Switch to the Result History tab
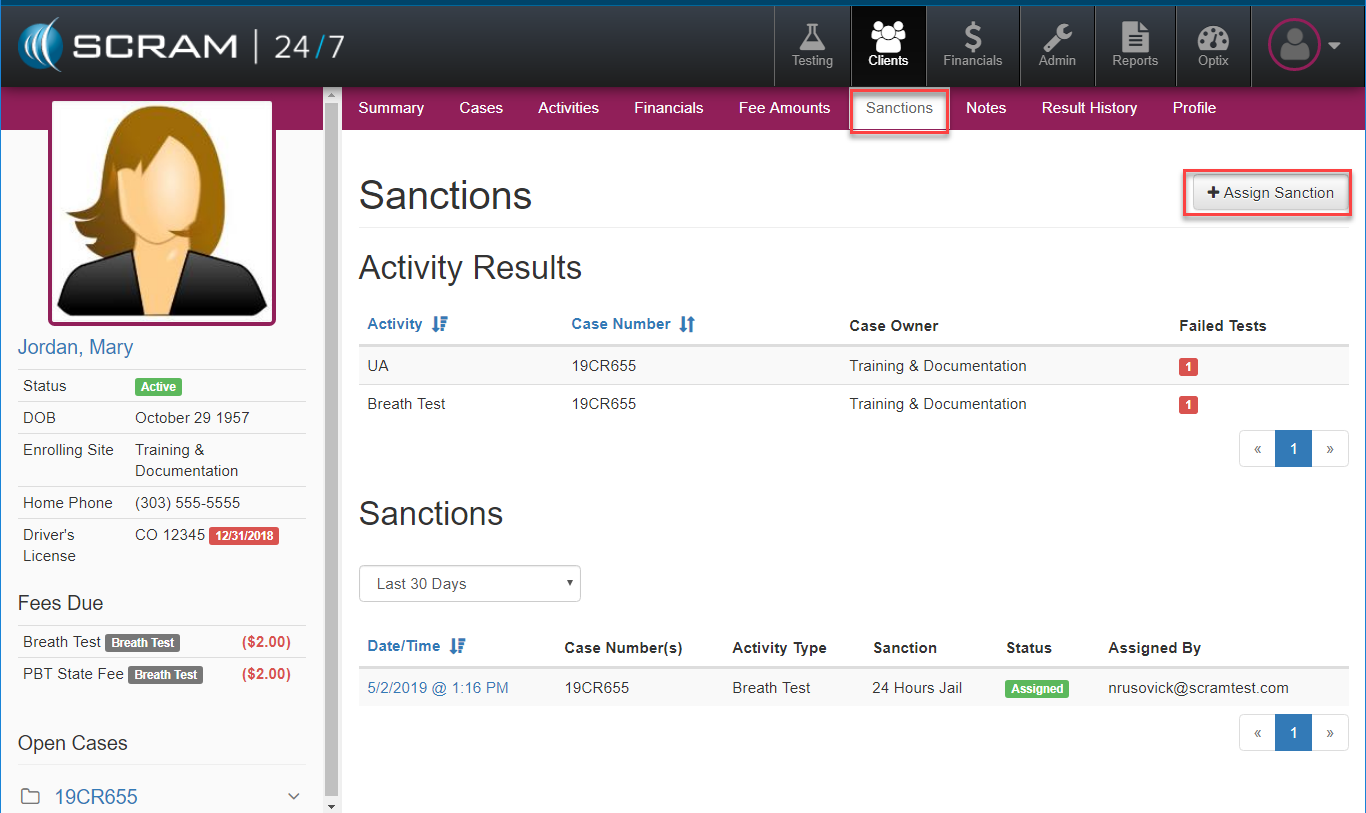 [1089, 108]
